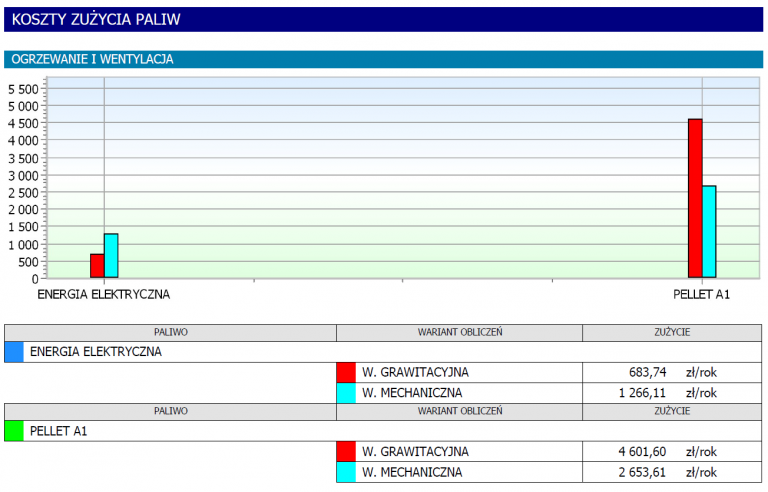Click the cyan bar for PELLET A1
768x492 pixels.
pos(709,232)
